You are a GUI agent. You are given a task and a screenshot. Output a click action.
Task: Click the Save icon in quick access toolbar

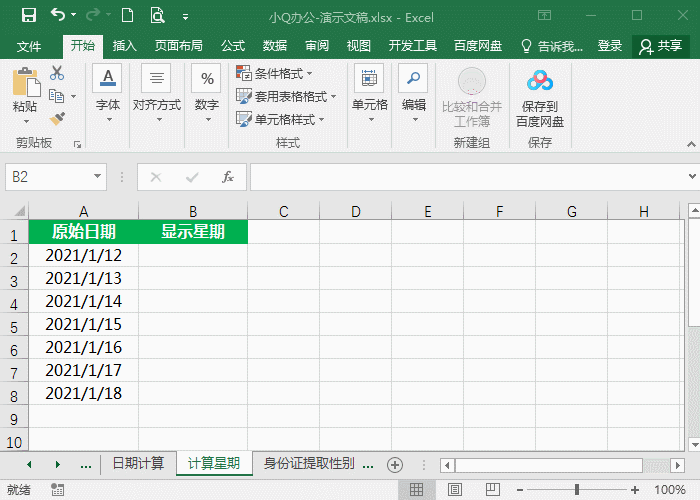point(28,16)
